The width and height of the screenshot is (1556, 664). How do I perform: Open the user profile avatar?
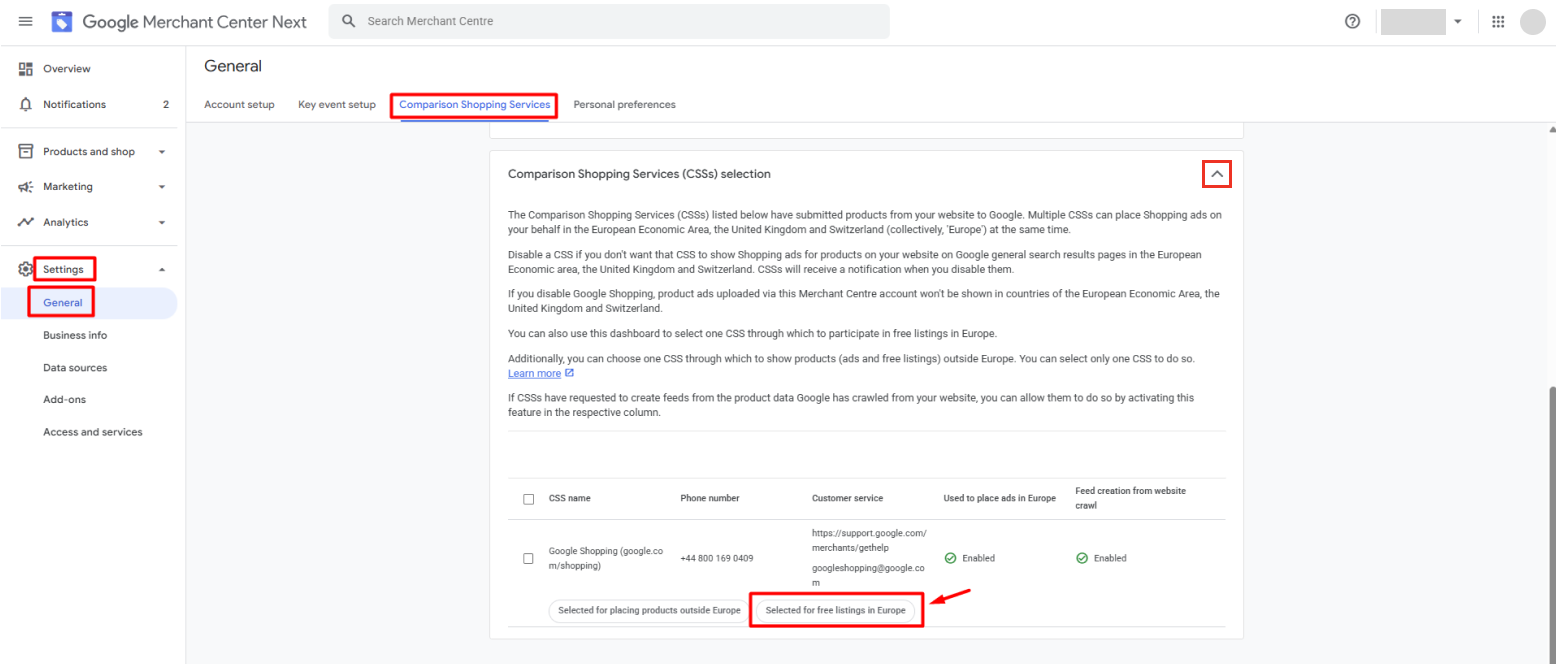(x=1532, y=21)
